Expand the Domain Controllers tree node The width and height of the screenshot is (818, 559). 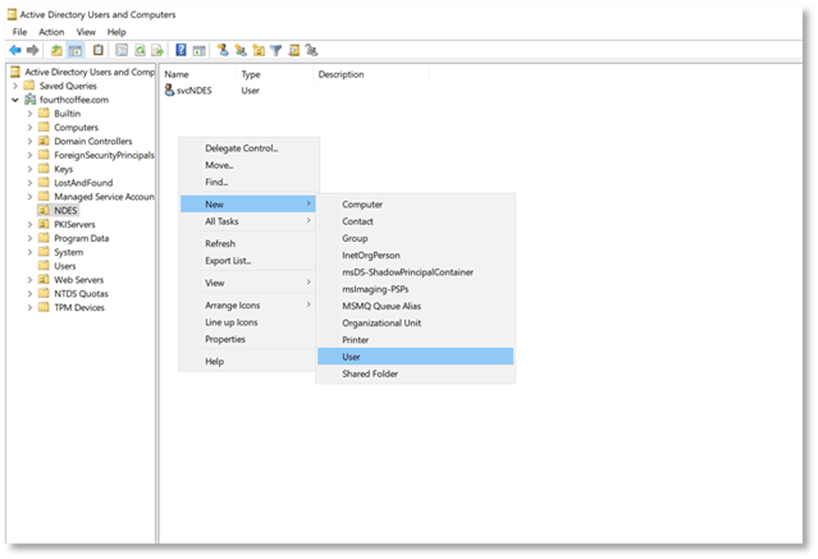(x=29, y=142)
